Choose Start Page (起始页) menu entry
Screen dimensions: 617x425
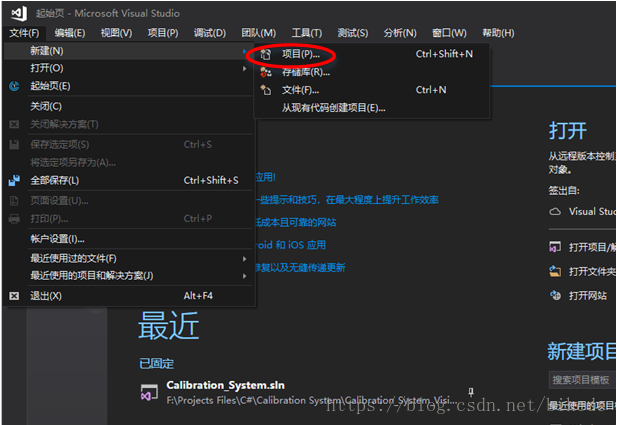128,86
